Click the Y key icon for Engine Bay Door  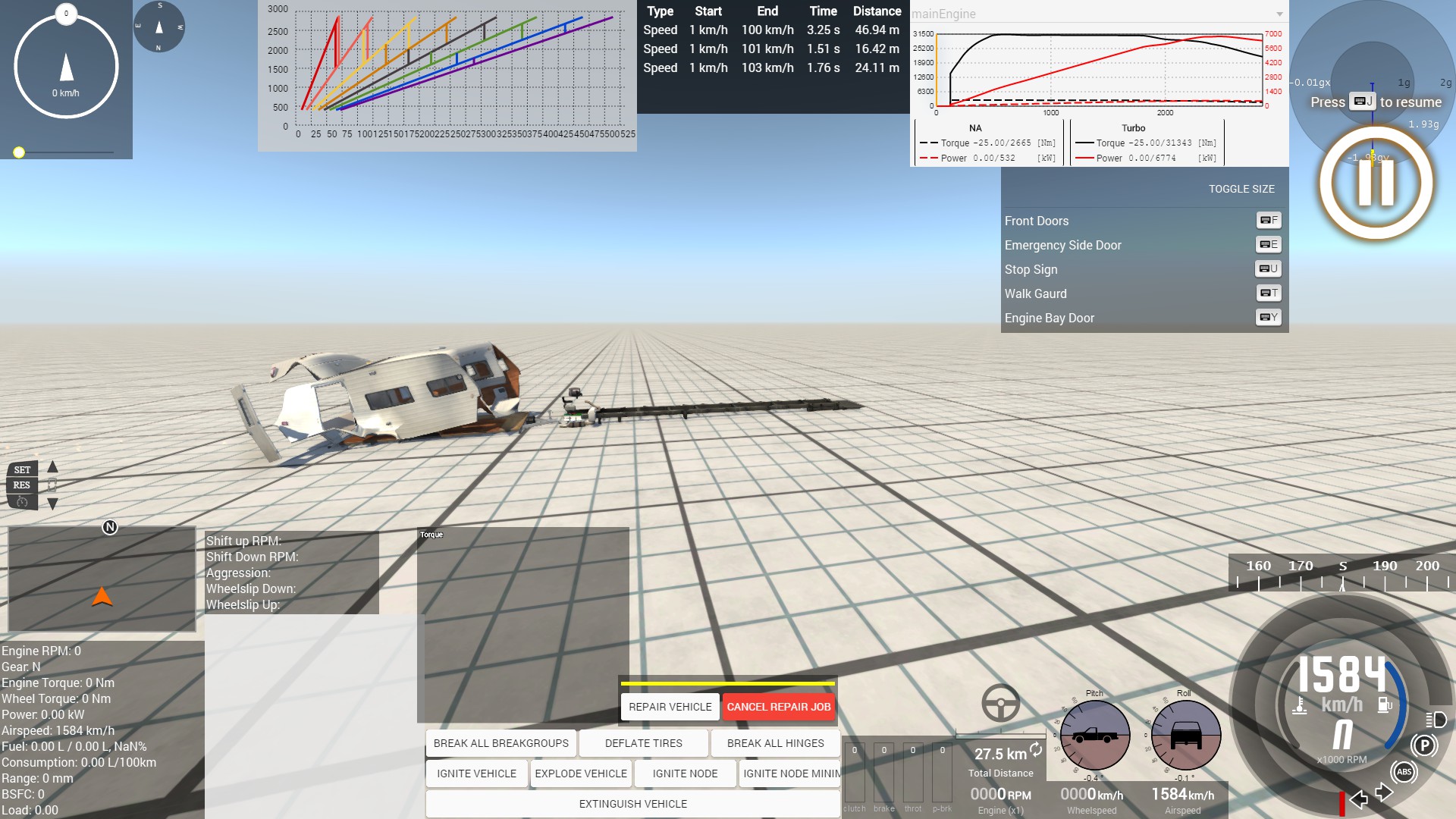pyautogui.click(x=1269, y=317)
